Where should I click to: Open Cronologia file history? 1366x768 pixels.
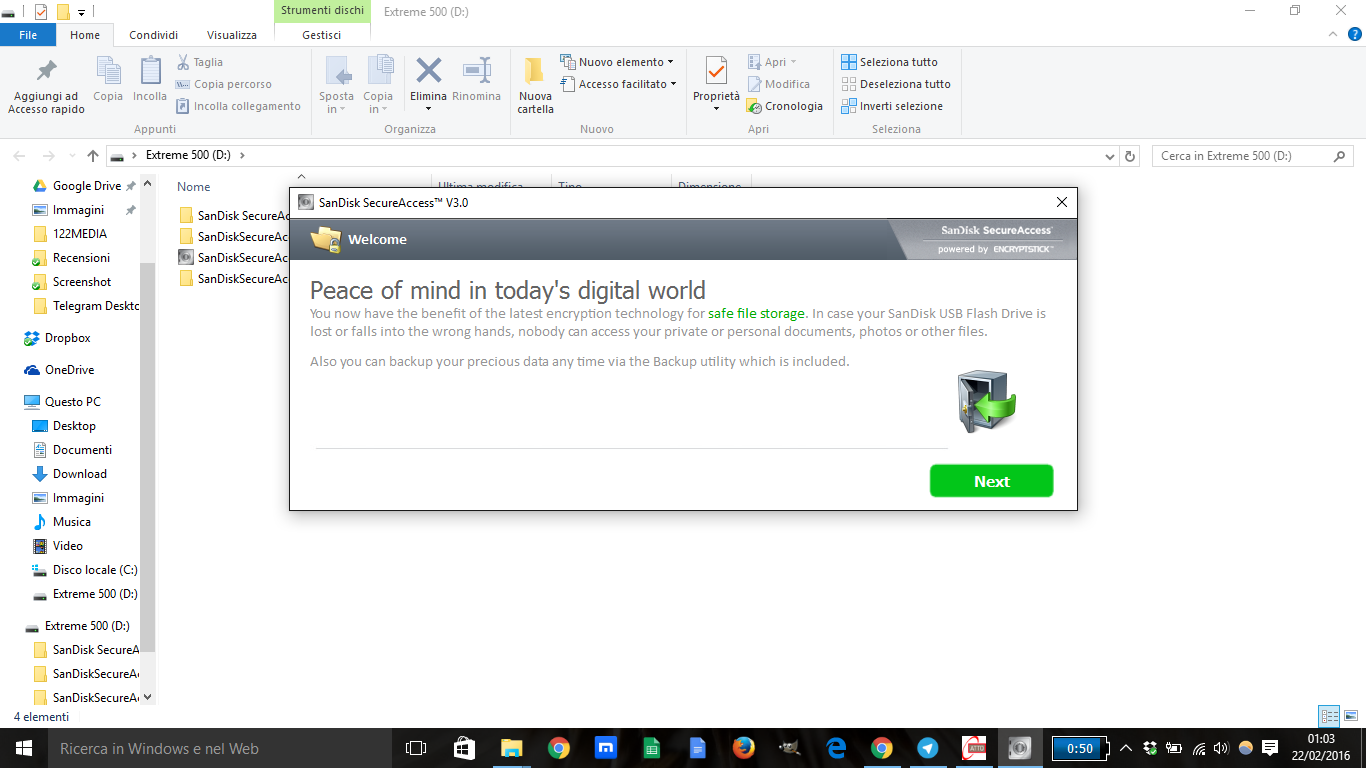785,106
